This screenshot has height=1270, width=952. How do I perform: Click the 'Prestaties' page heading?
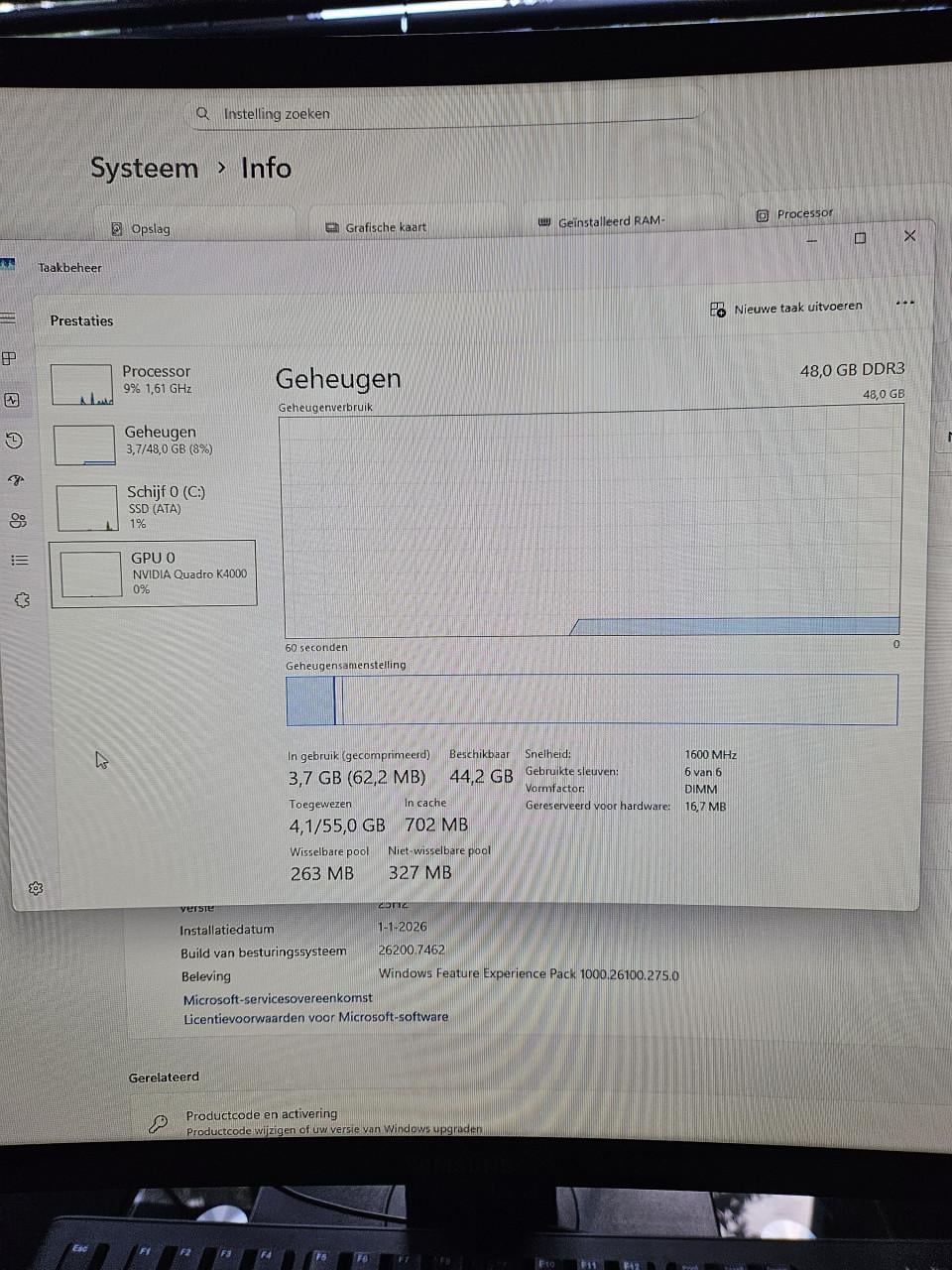coord(81,321)
